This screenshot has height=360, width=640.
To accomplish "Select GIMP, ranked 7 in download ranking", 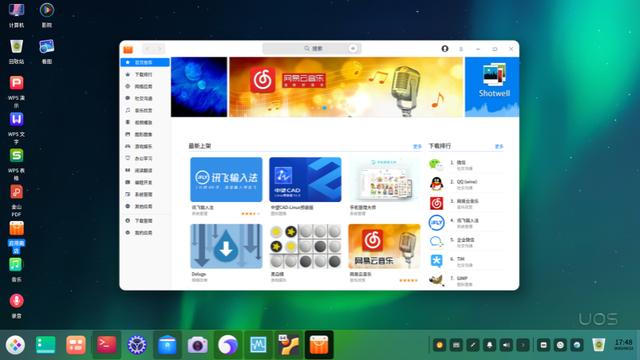I will click(466, 280).
